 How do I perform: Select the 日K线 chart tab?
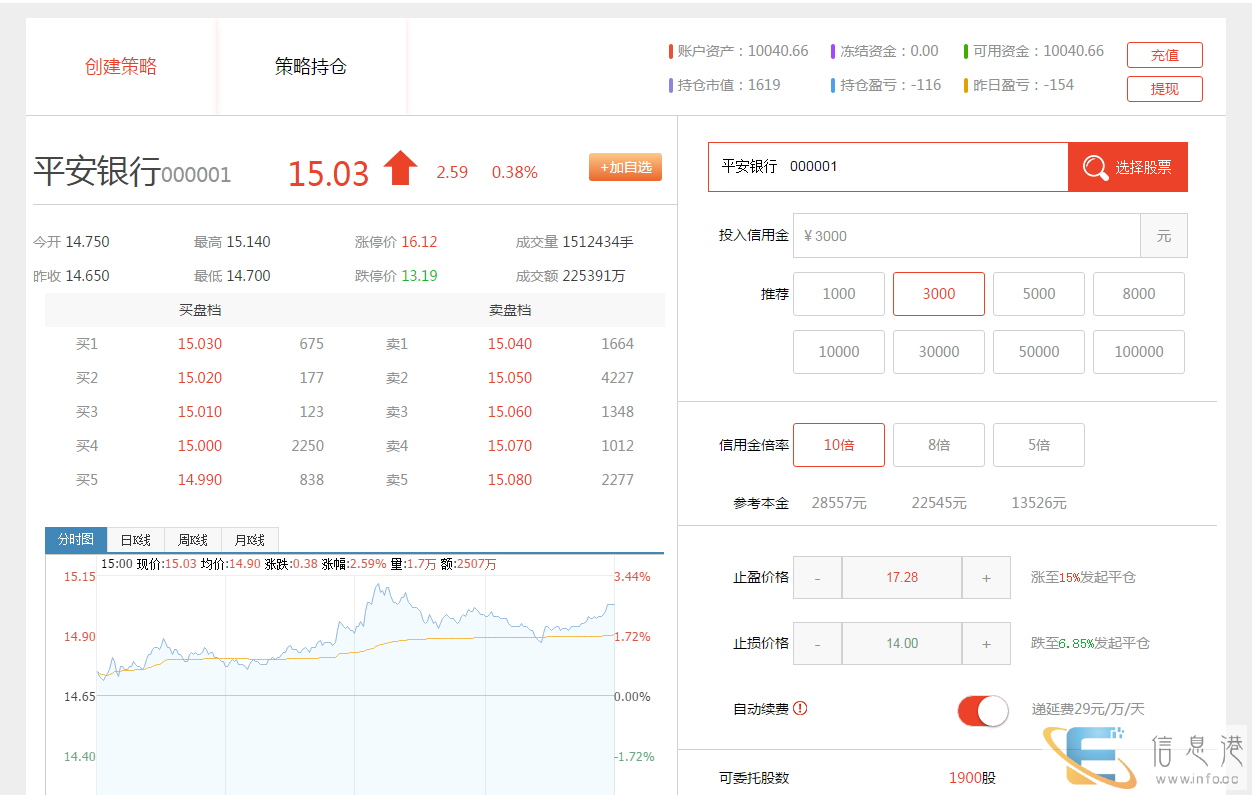135,540
